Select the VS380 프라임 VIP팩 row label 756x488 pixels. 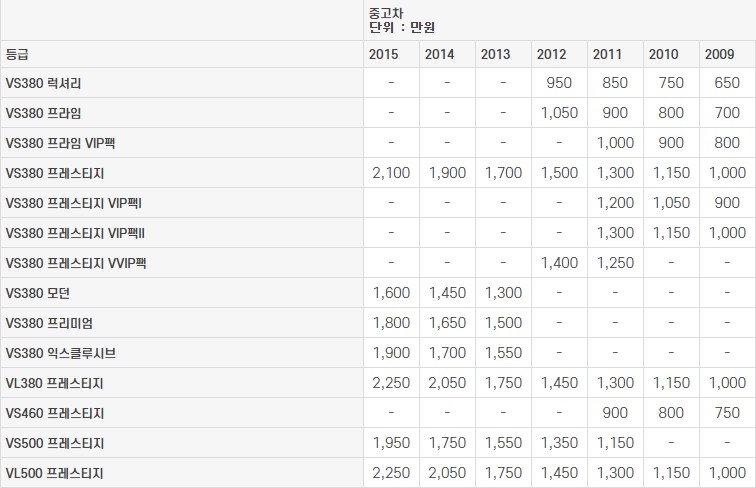pyautogui.click(x=60, y=144)
